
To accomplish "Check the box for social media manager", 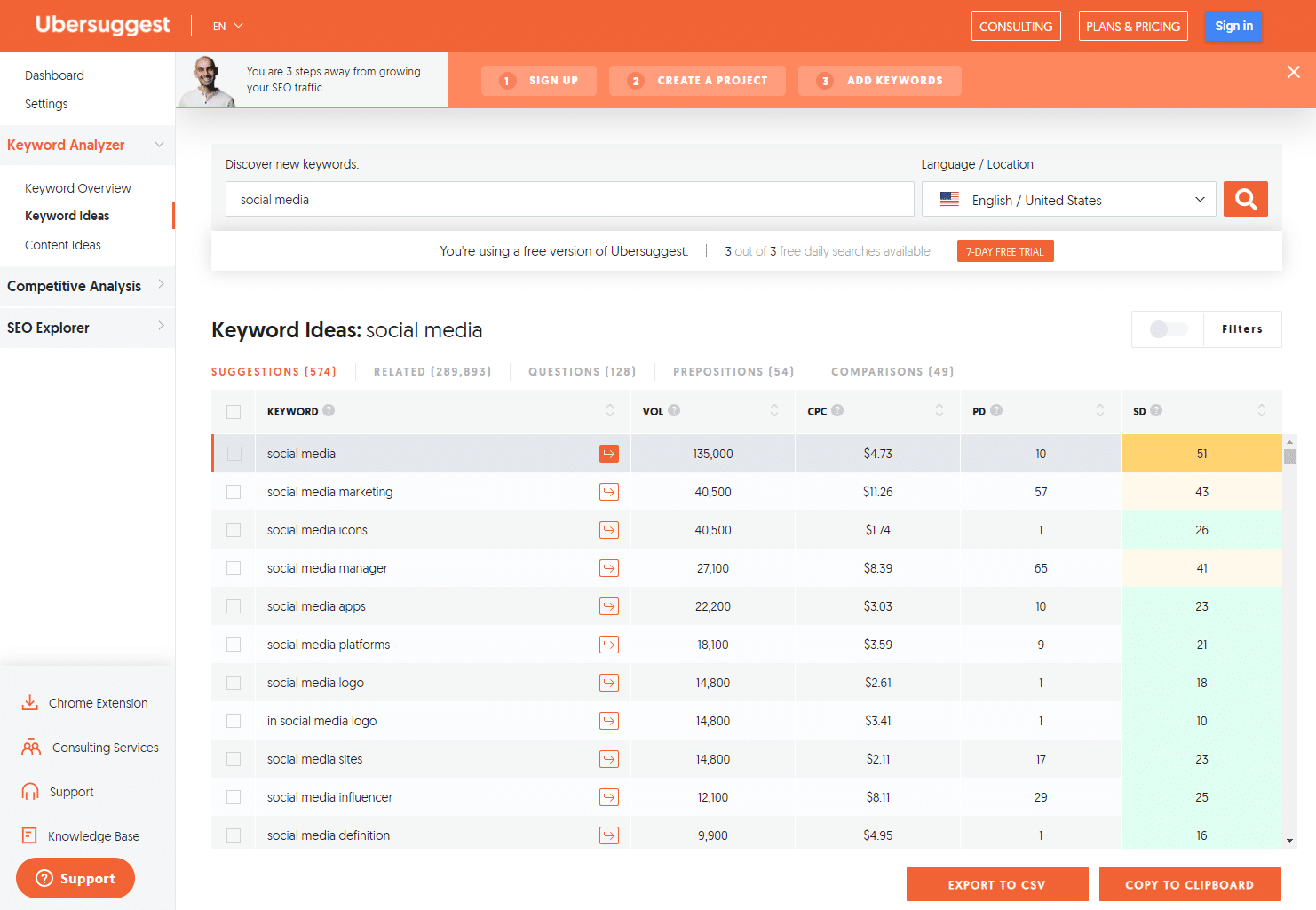I will click(234, 568).
